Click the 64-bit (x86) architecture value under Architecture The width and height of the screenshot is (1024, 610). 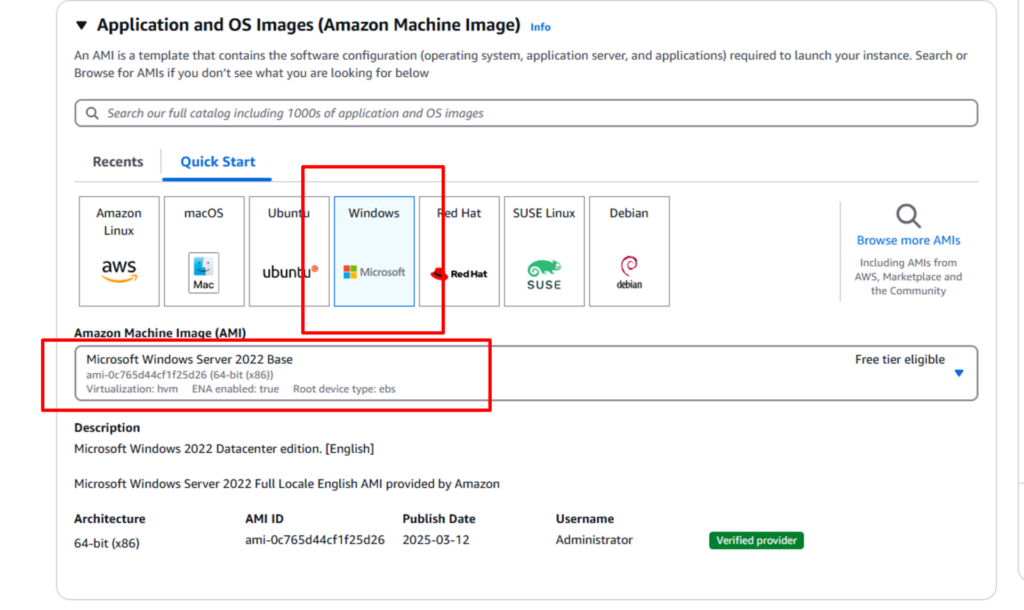point(106,543)
